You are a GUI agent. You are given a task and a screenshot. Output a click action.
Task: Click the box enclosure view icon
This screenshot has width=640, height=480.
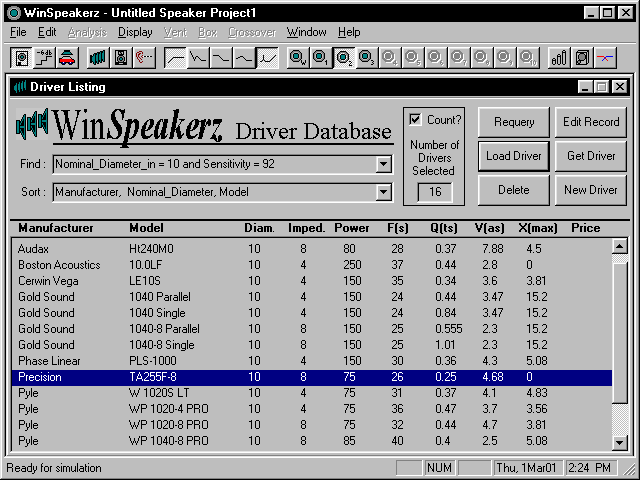[582, 58]
